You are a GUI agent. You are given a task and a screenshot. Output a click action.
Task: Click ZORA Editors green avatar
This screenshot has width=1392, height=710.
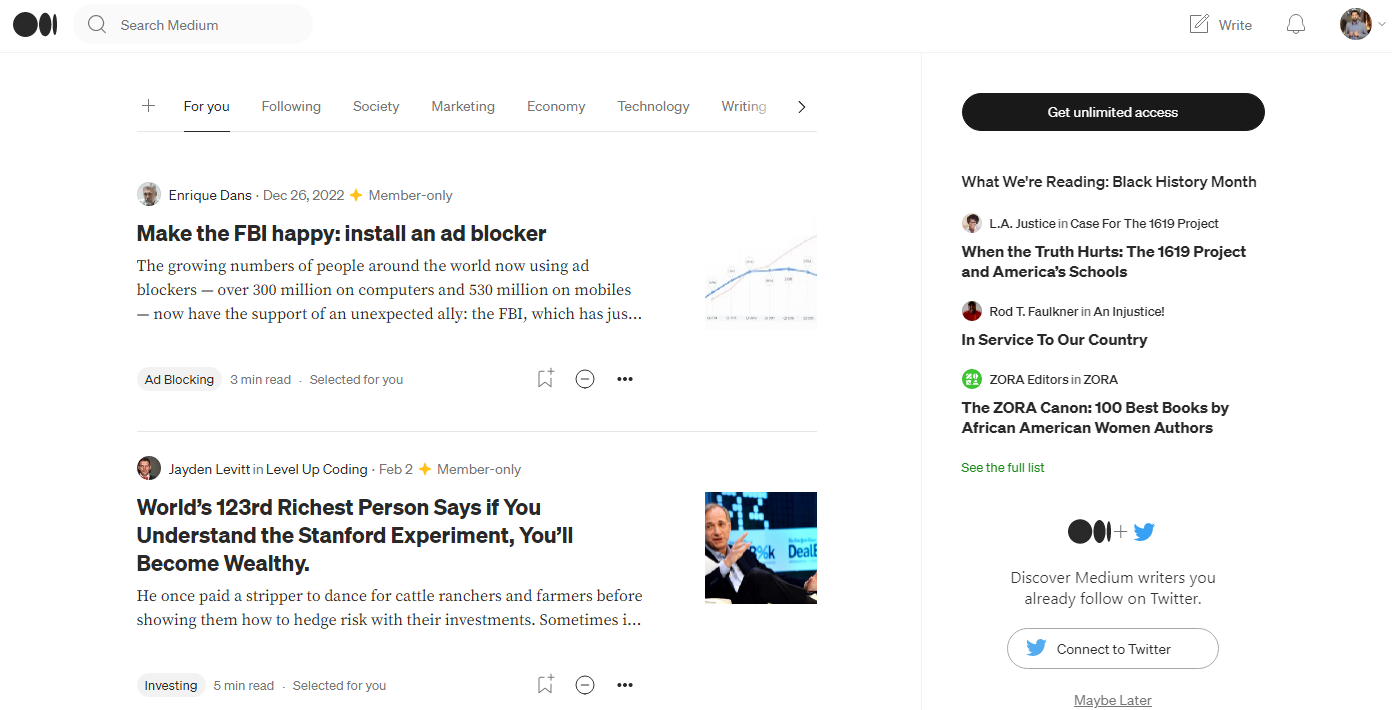coord(972,379)
